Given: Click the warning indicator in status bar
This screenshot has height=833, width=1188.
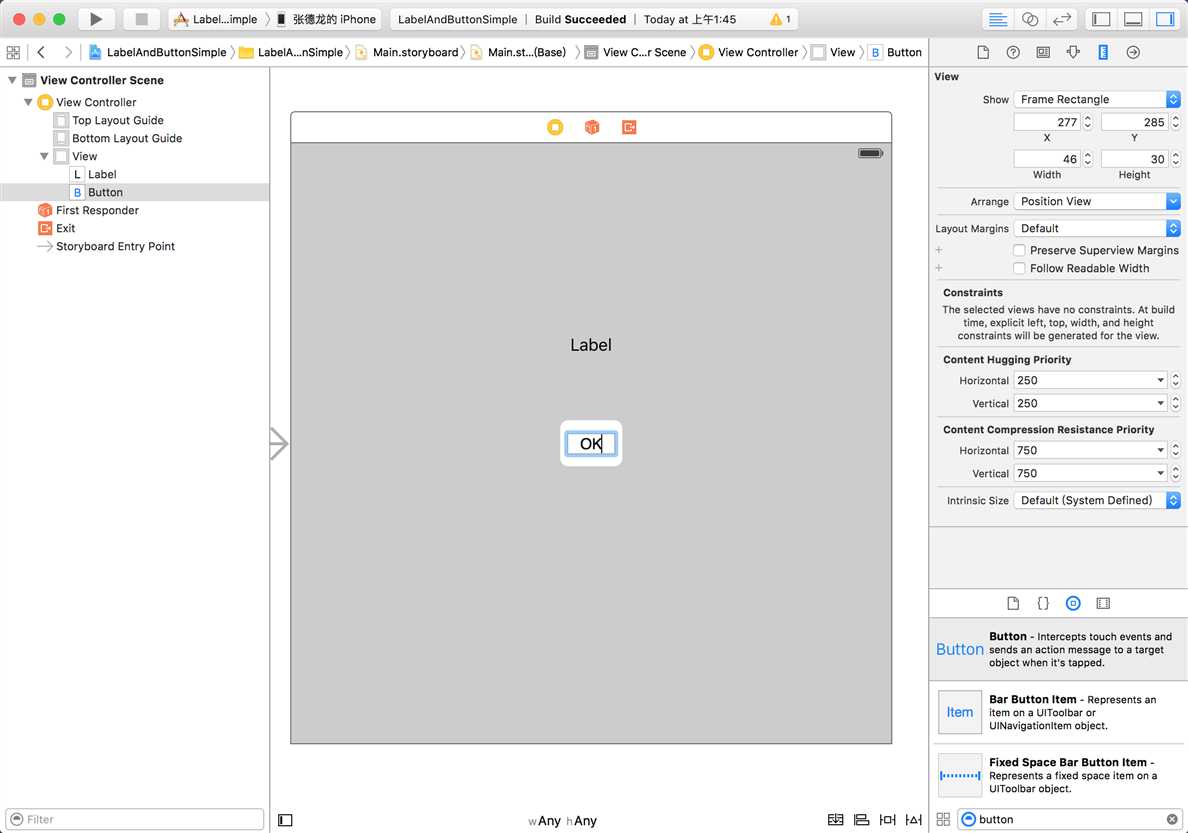Looking at the screenshot, I should click(x=780, y=19).
